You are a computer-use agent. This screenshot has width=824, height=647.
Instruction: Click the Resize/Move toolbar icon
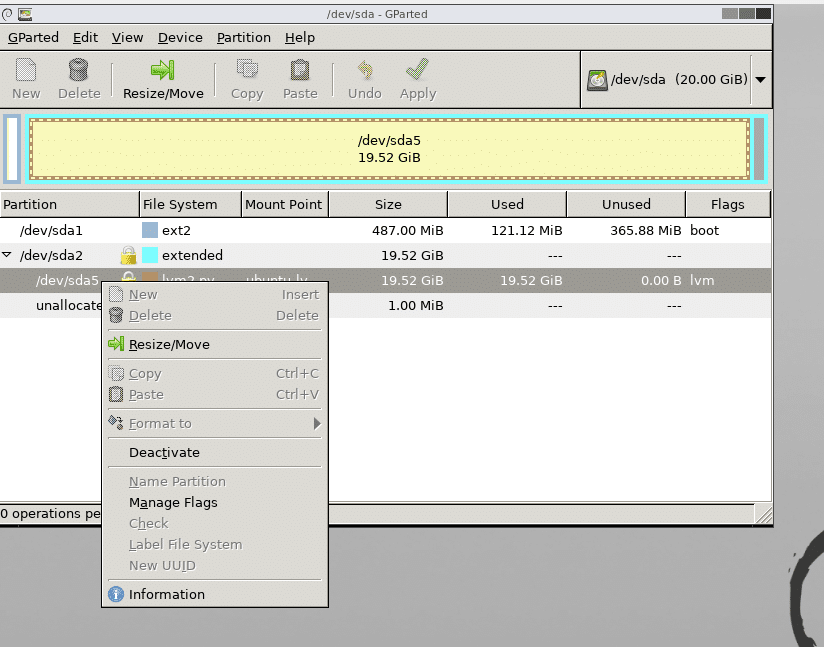click(x=162, y=71)
